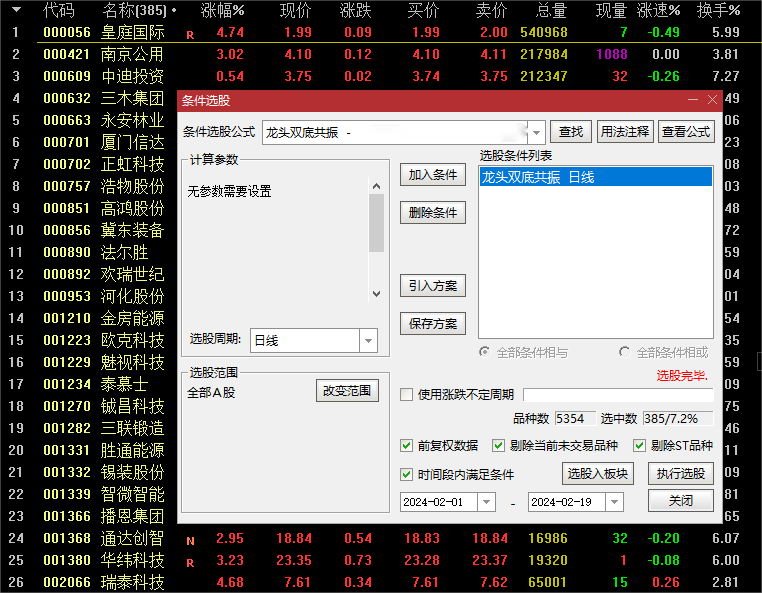
Task: Select stock row 001339 智微智能
Action: point(89,494)
